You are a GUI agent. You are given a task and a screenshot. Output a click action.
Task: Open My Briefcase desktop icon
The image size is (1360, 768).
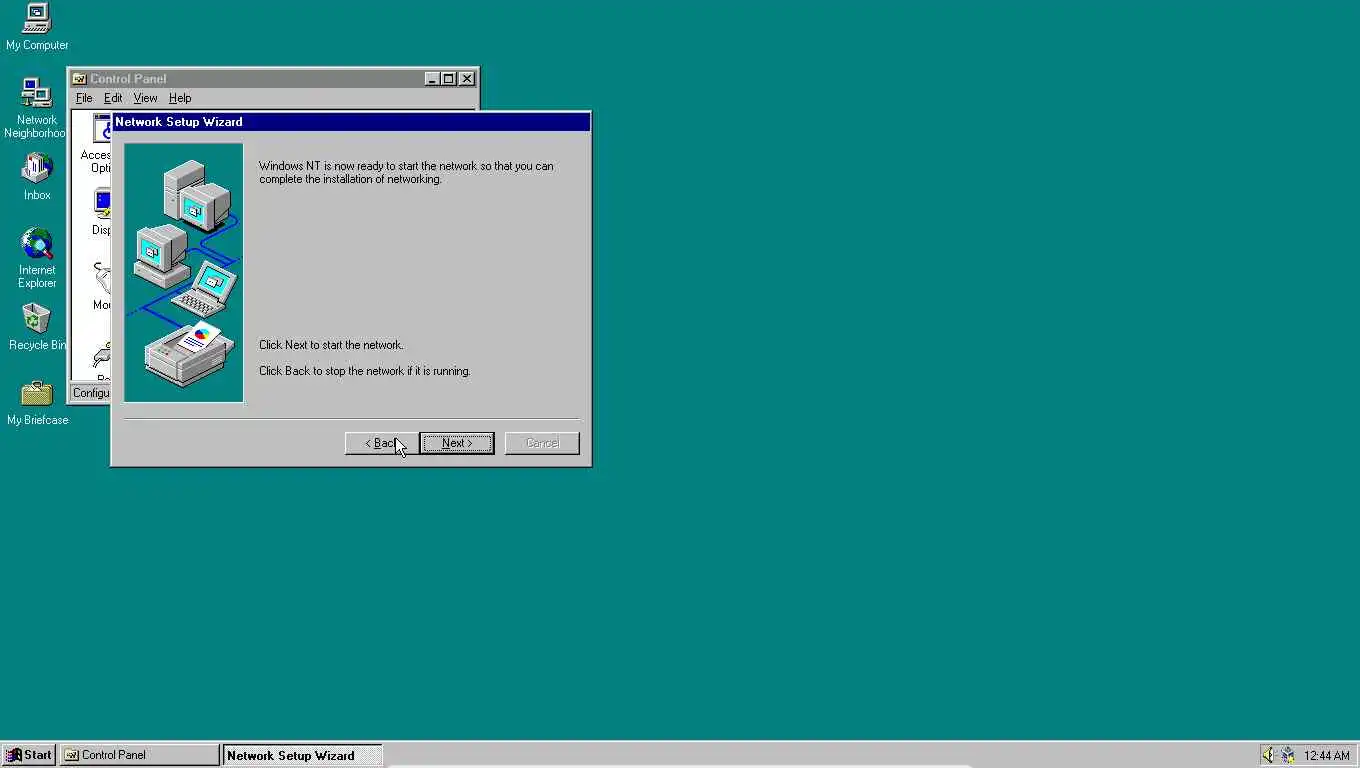tap(37, 402)
